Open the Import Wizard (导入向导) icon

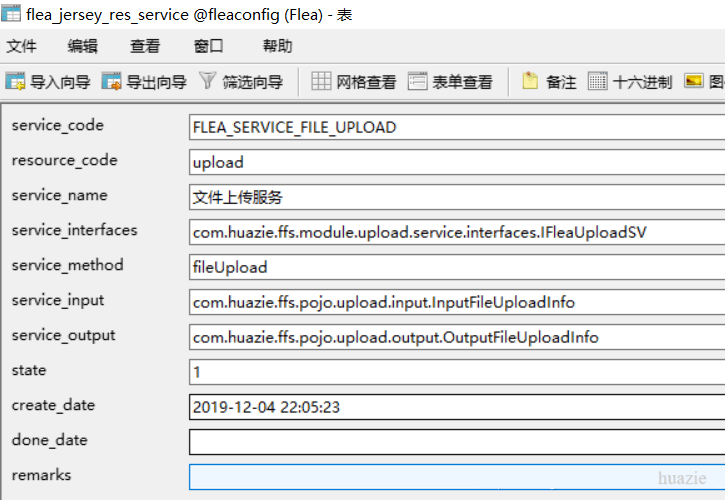(15, 81)
